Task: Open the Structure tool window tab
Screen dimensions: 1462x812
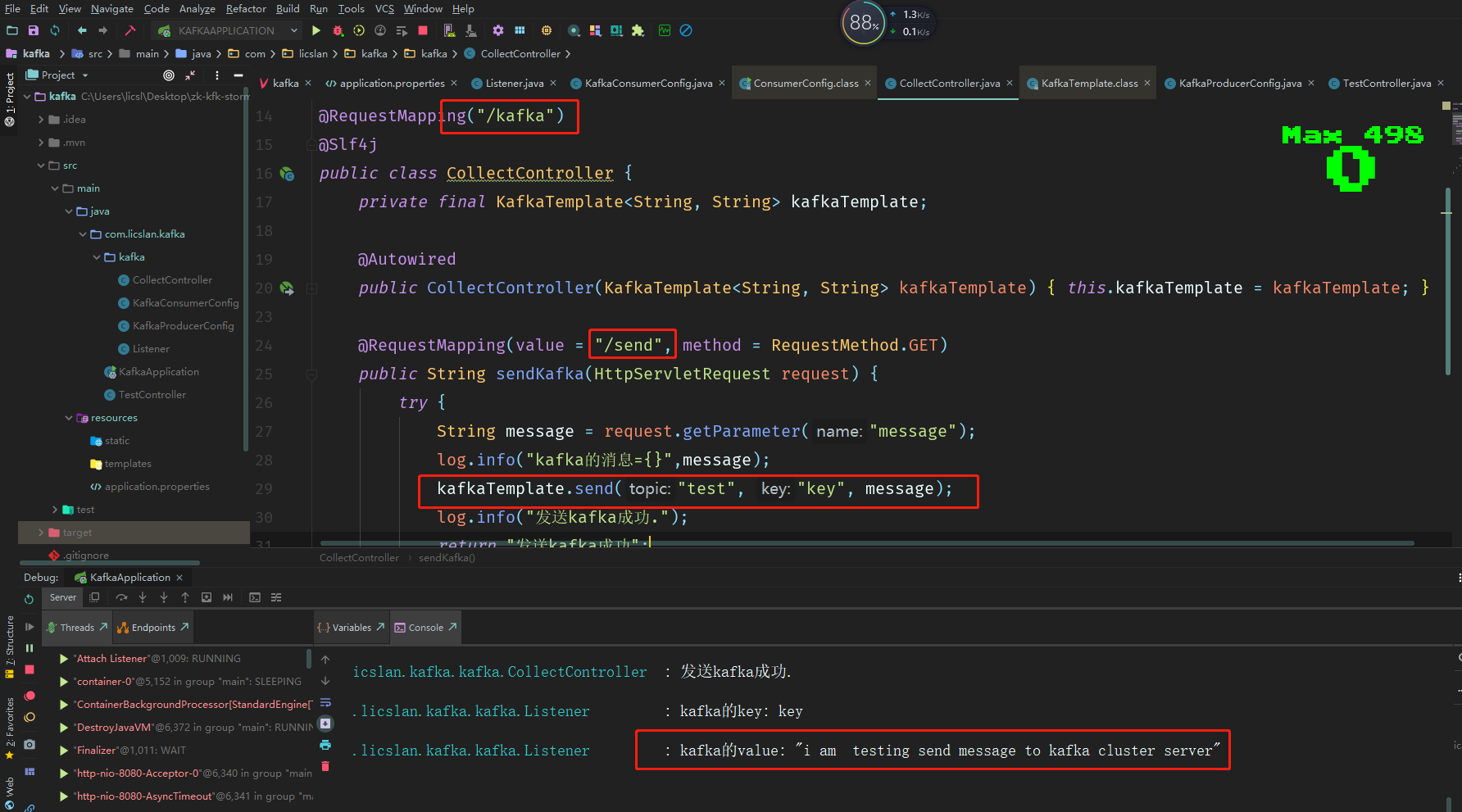Action: coord(9,647)
